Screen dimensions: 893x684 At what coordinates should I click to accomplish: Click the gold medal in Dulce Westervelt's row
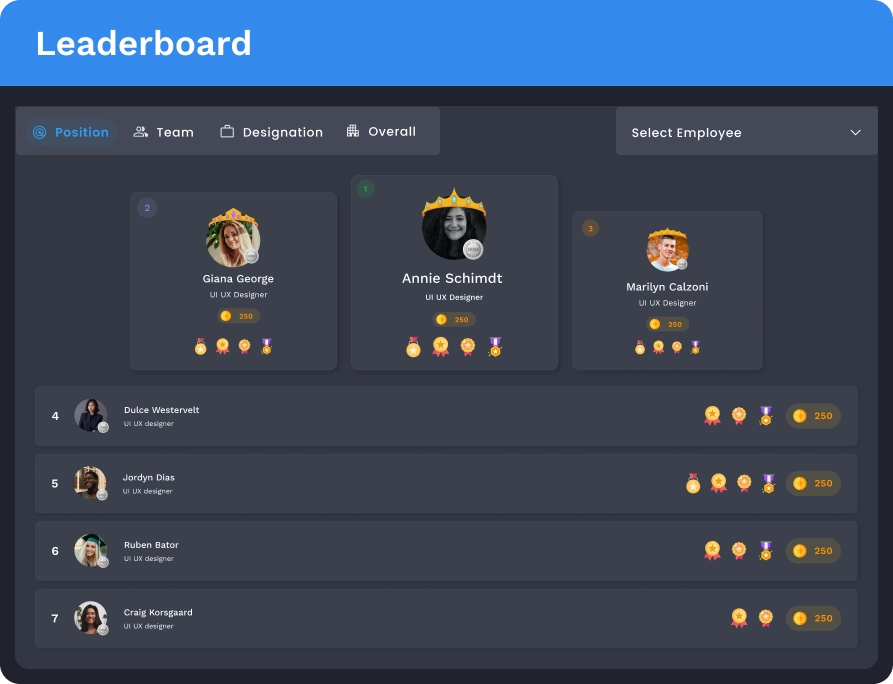(x=712, y=416)
